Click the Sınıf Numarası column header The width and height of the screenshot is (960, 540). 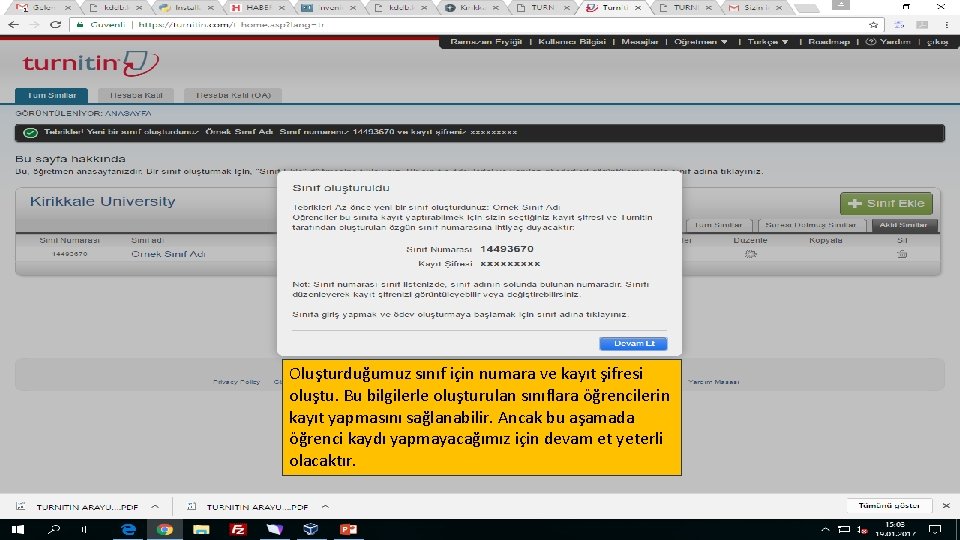click(69, 240)
